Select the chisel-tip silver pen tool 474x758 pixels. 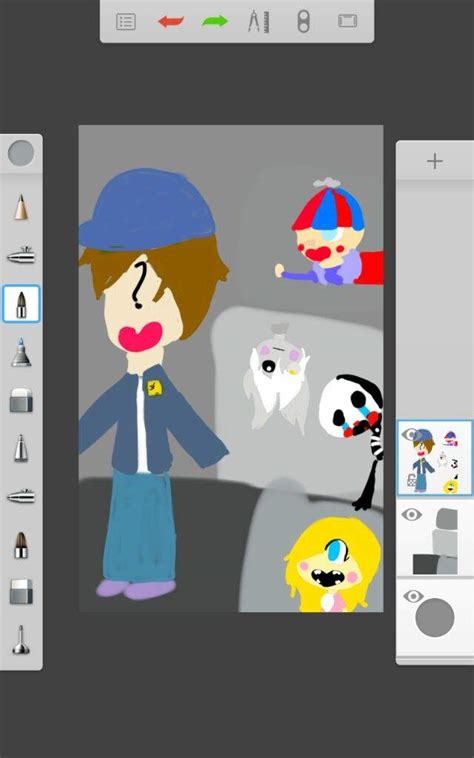[21, 448]
